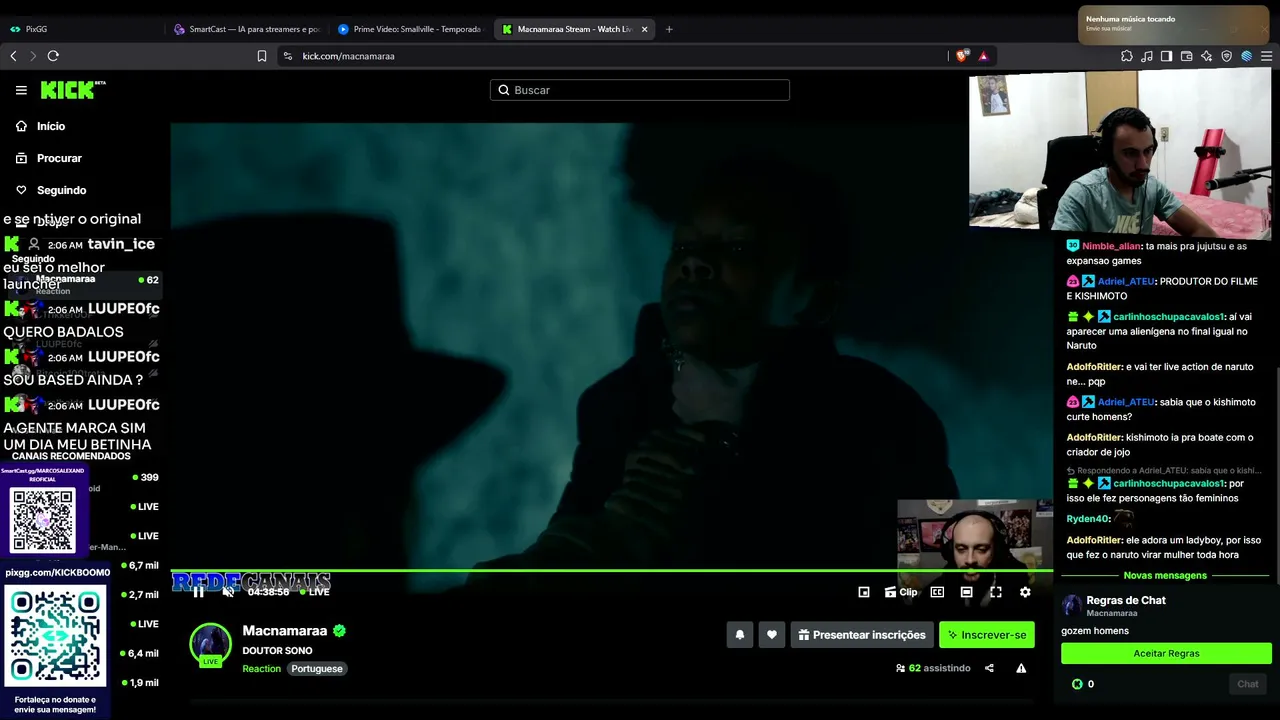
Task: Open the striped globe toolbar extension icon
Action: (x=1247, y=56)
